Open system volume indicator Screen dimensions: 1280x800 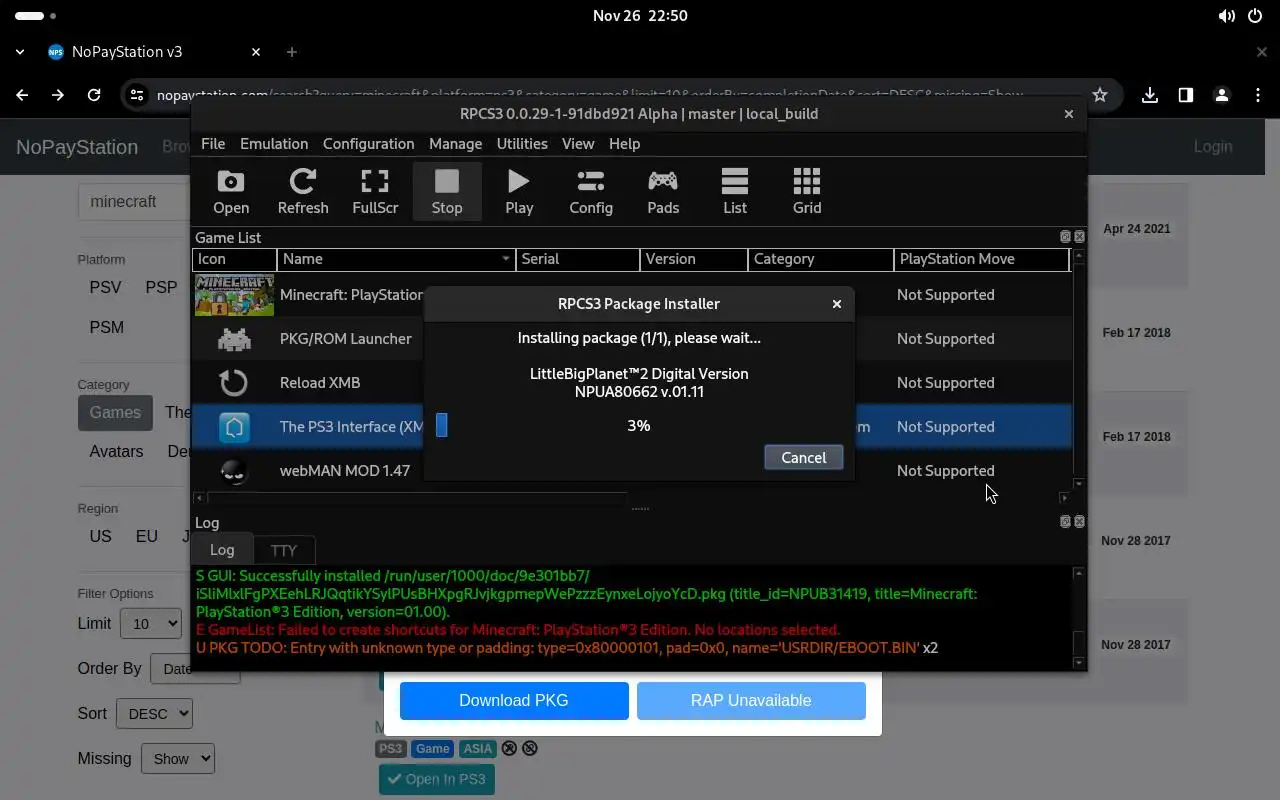(1226, 16)
